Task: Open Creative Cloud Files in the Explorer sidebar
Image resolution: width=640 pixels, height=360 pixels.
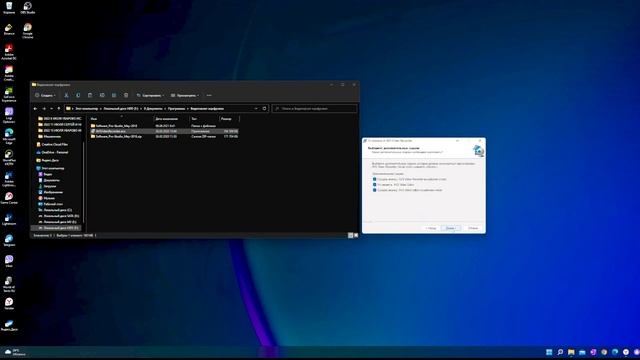Action: [52, 144]
